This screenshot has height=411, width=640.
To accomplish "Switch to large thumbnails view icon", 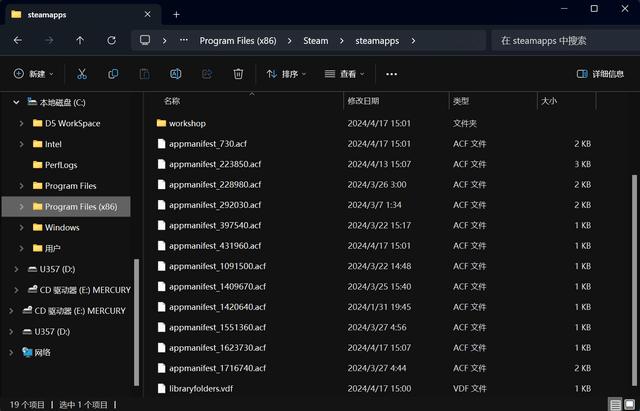I will pyautogui.click(x=630, y=404).
